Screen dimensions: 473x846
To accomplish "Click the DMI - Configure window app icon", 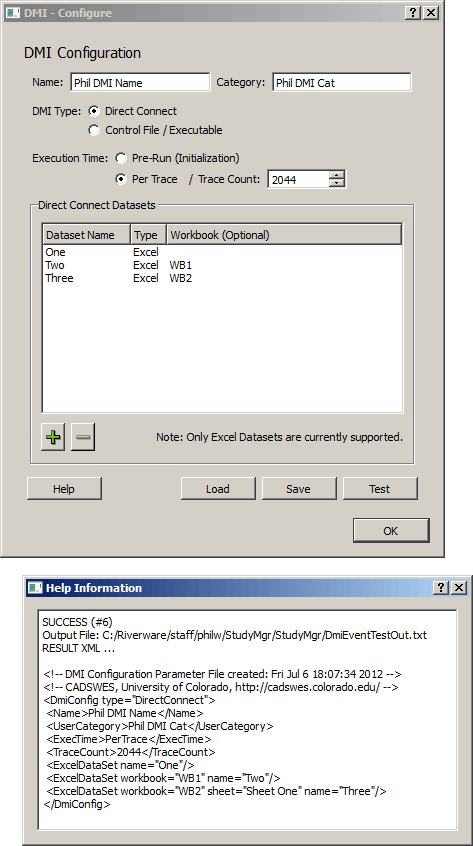I will pos(12,13).
